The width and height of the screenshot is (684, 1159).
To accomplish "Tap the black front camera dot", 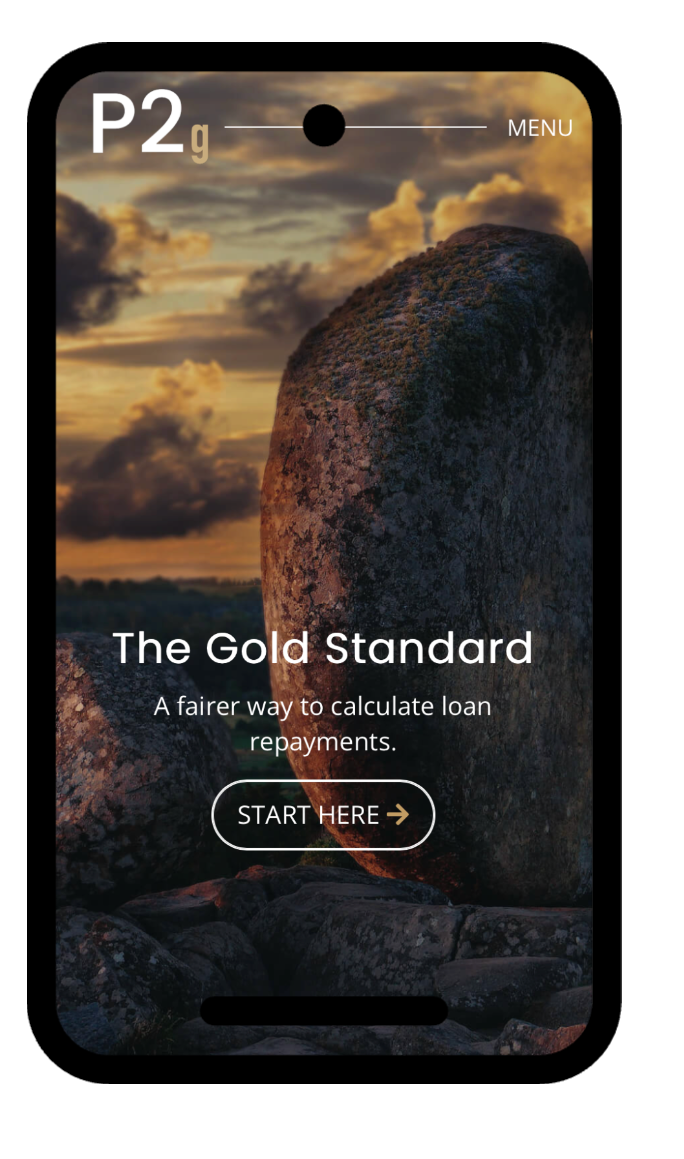I will pos(324,126).
